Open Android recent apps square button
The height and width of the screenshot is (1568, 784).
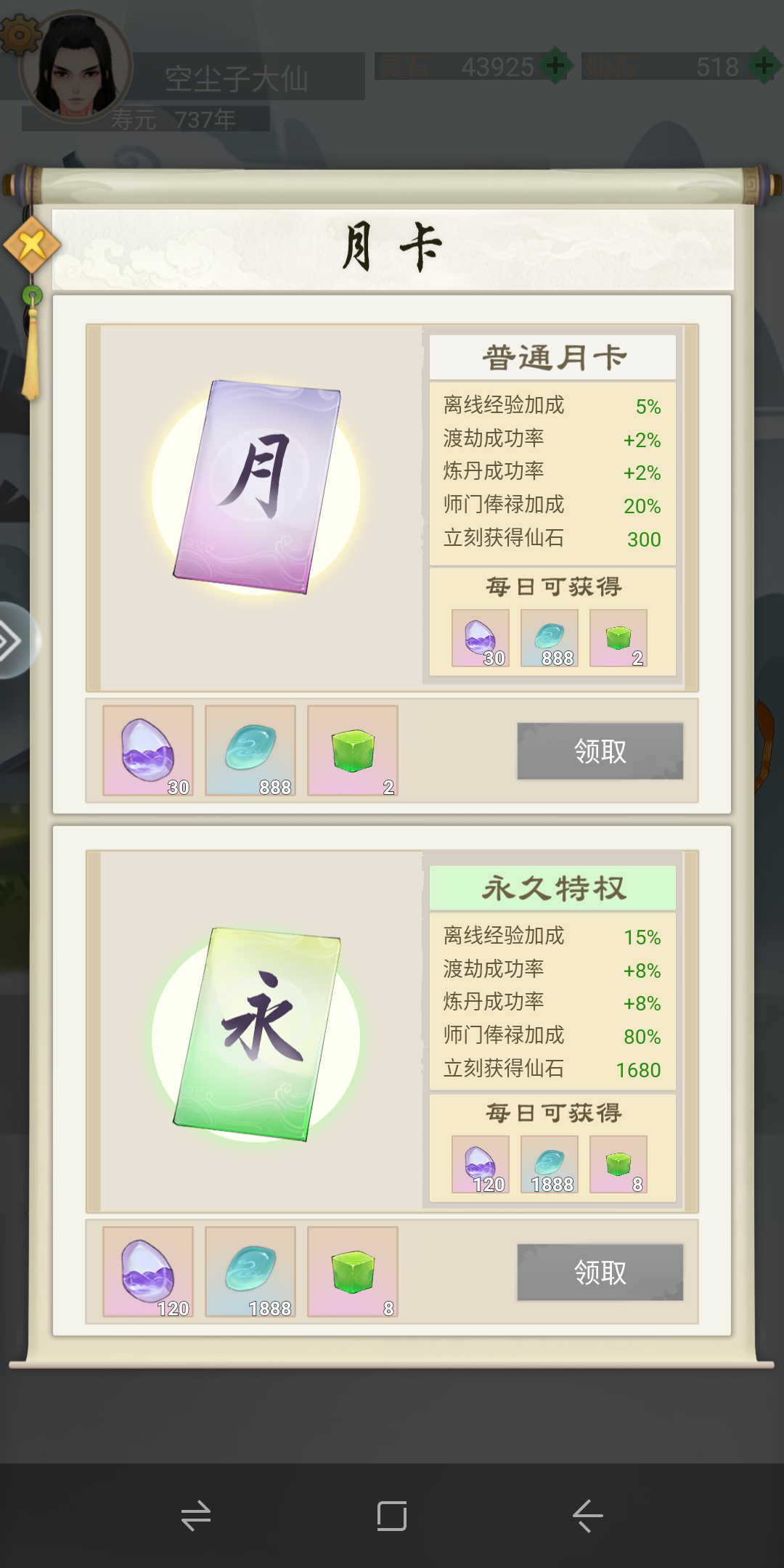(392, 1516)
